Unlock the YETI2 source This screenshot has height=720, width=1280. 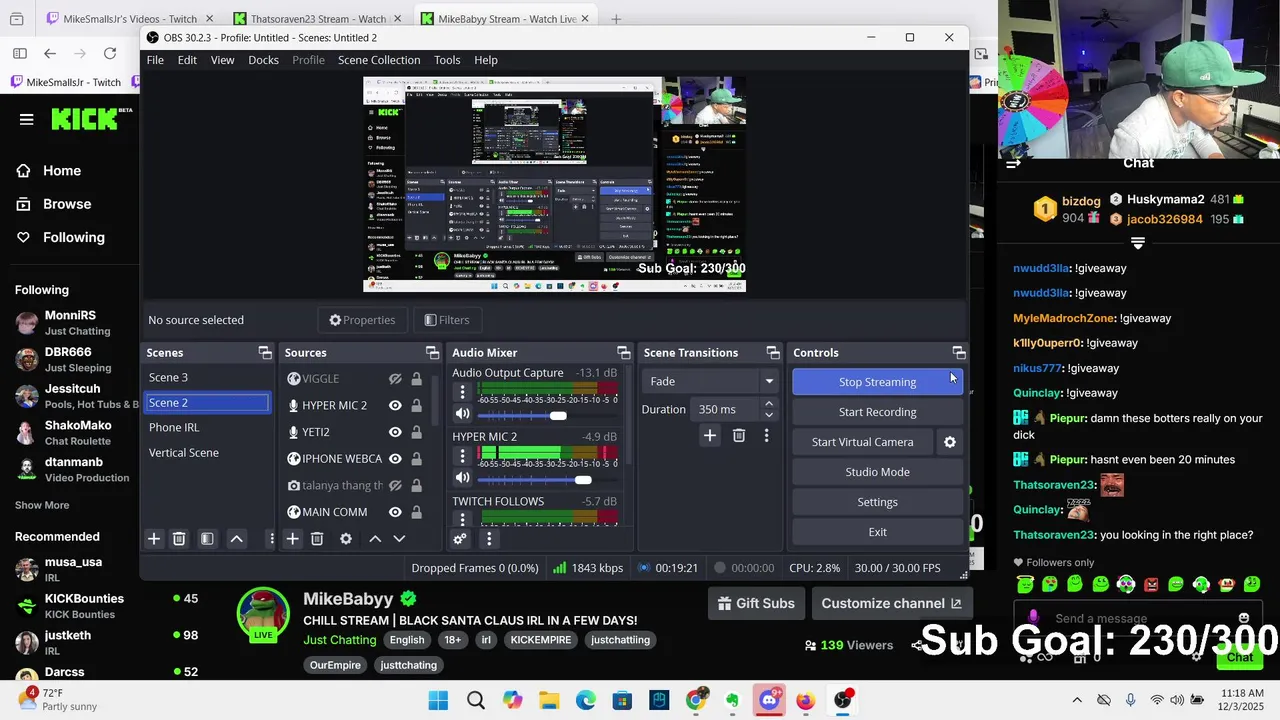(x=416, y=432)
